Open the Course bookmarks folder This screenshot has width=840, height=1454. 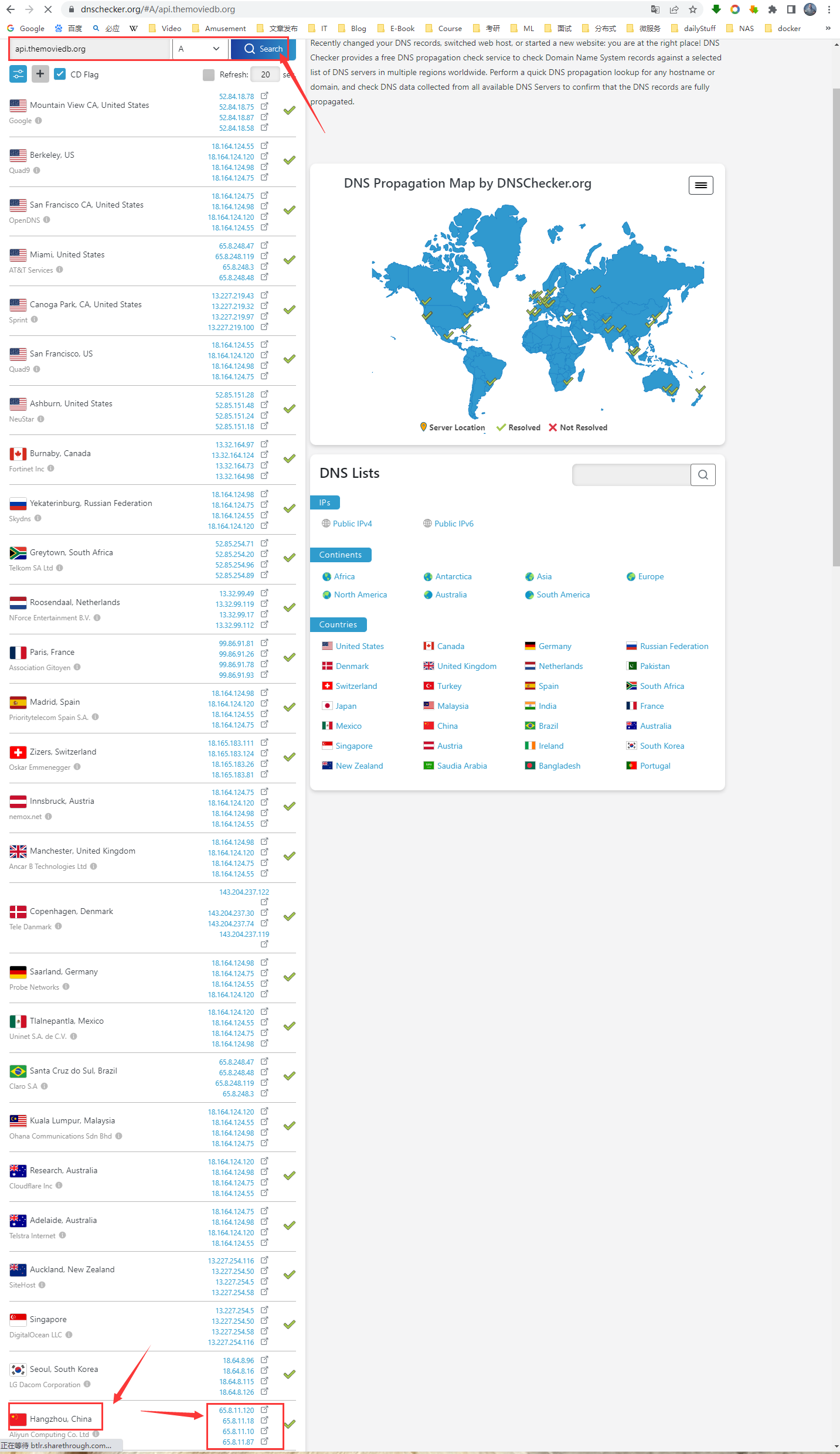click(444, 28)
